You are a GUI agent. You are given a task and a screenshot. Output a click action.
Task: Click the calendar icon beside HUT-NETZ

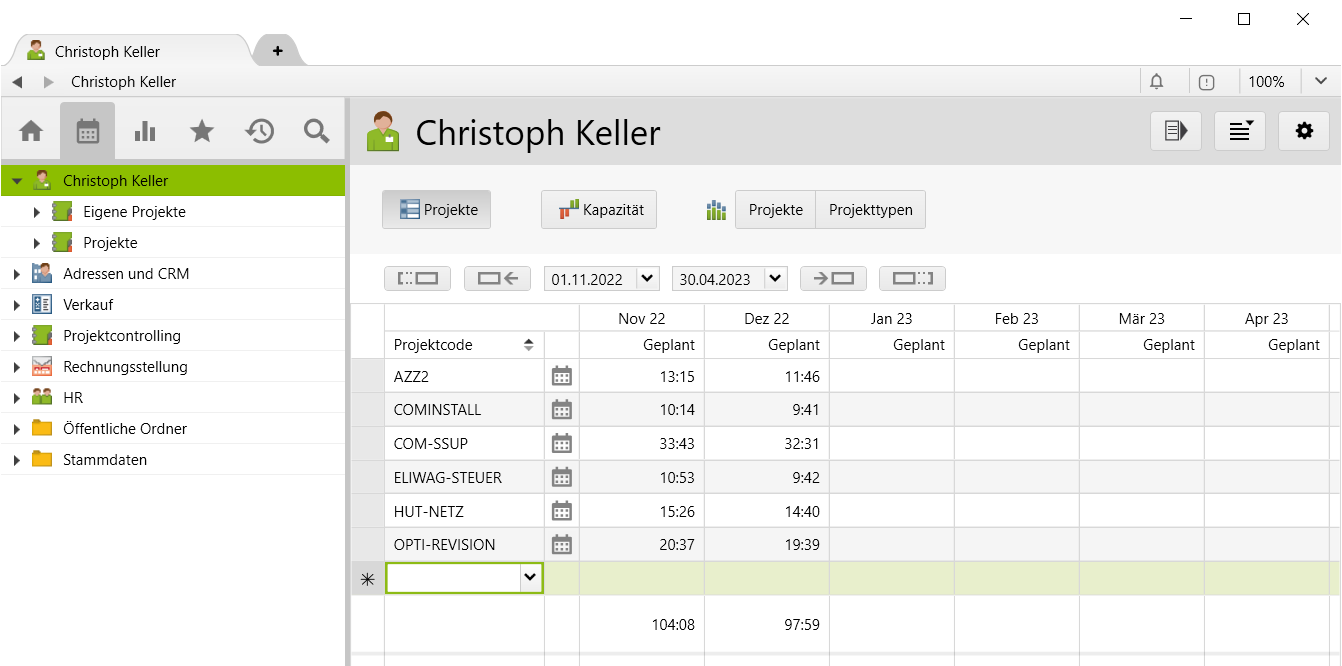(x=561, y=510)
